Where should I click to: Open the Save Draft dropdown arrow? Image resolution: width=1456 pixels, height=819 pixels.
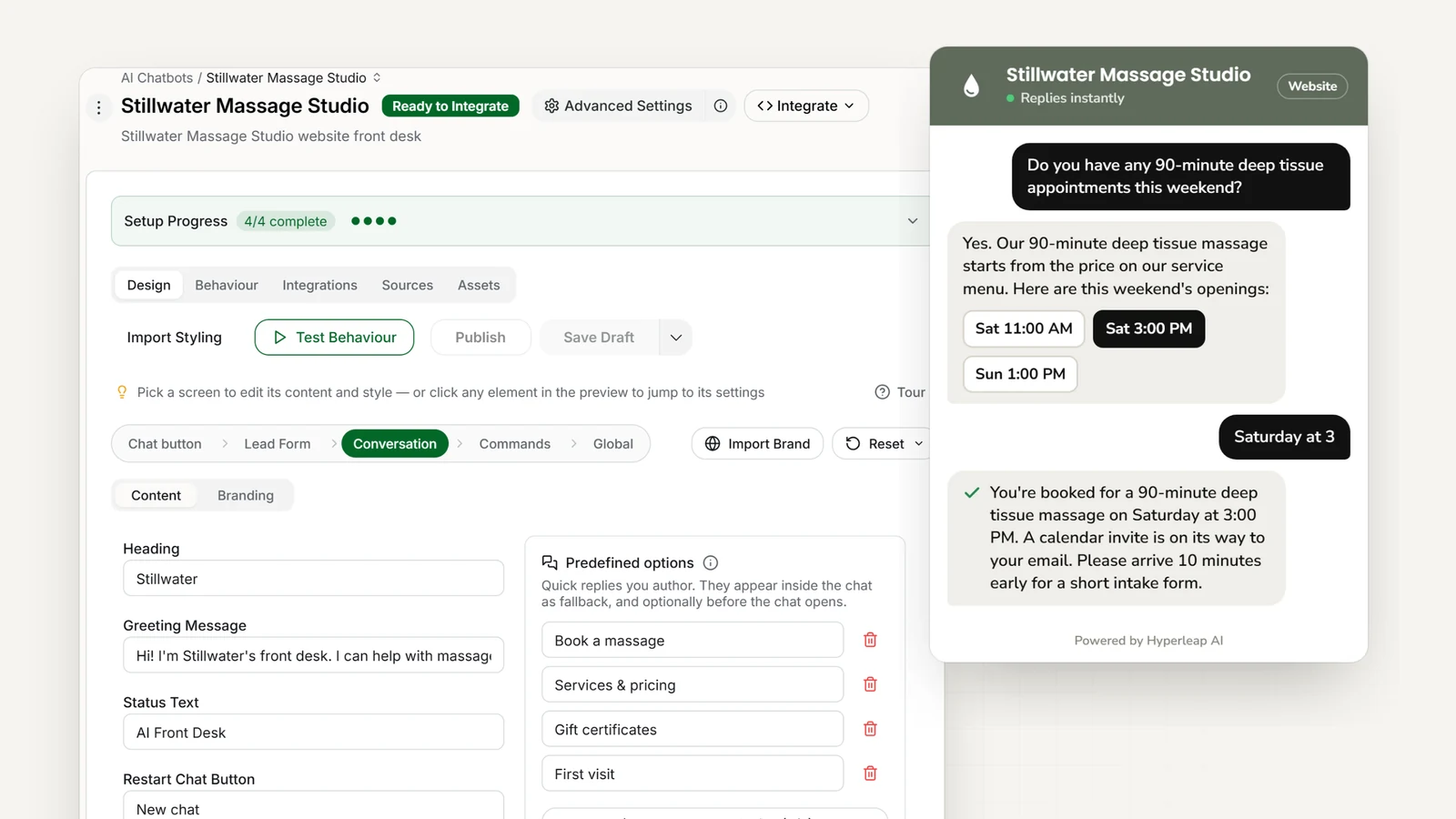(x=675, y=338)
